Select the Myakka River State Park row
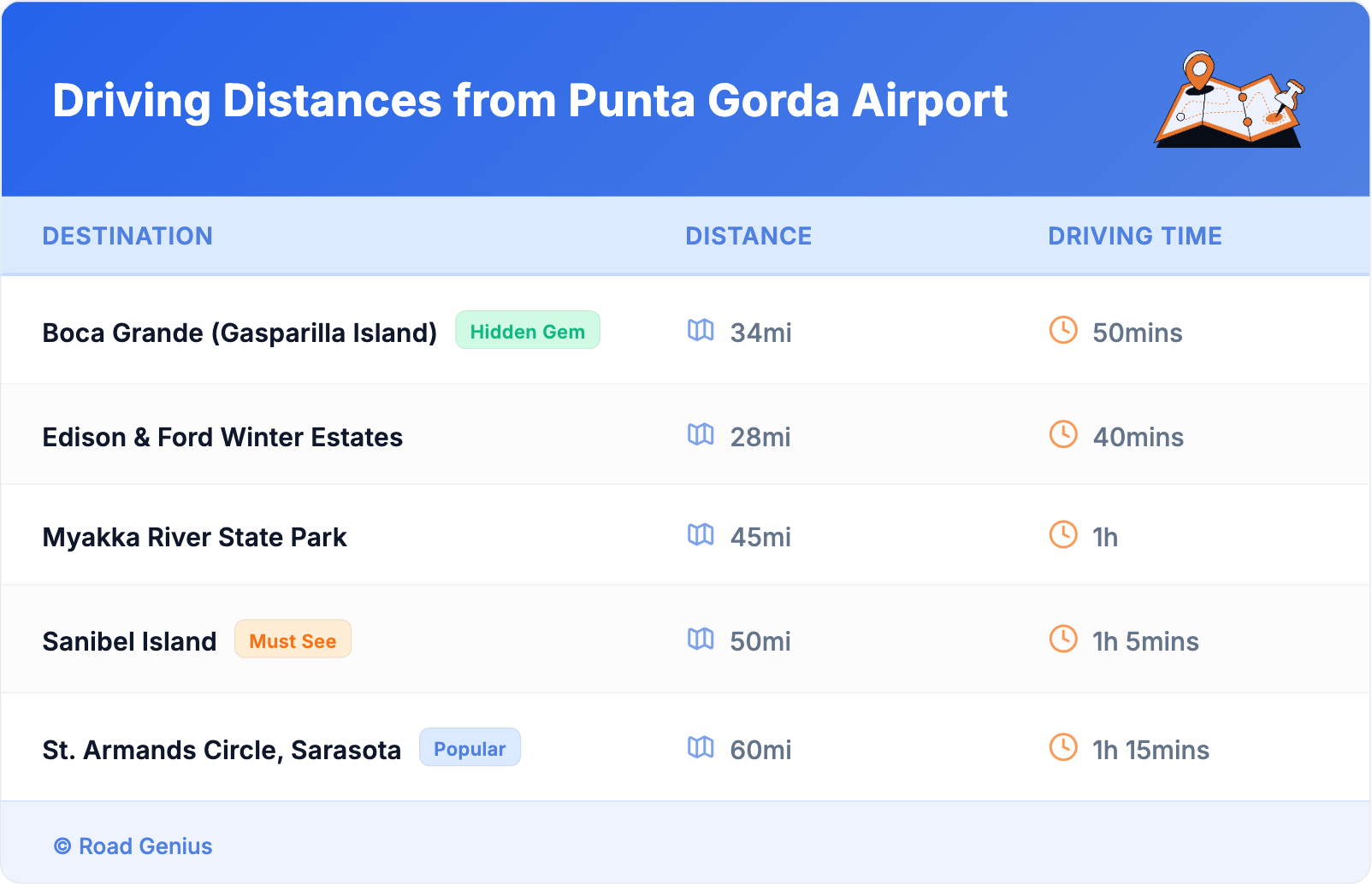Image resolution: width=1372 pixels, height=884 pixels. (x=195, y=537)
